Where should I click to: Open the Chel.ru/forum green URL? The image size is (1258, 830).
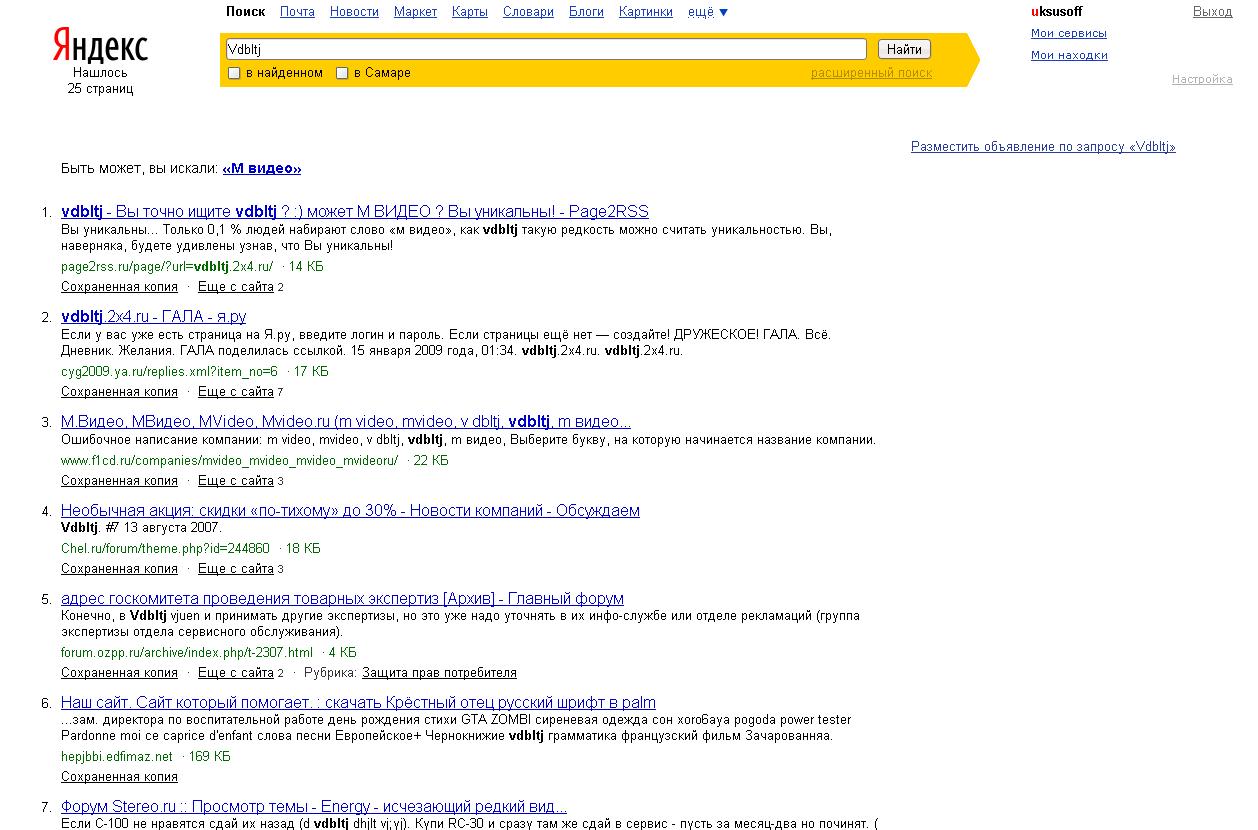click(165, 549)
